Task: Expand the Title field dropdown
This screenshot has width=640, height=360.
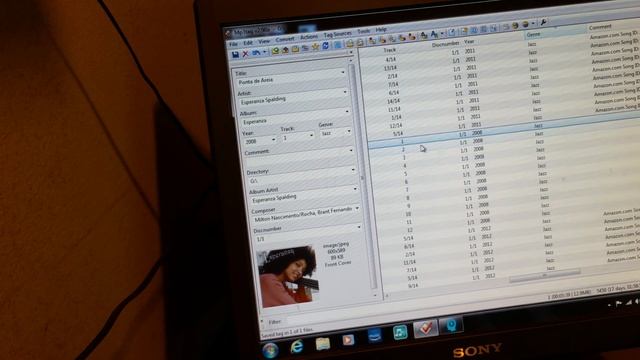Action: [342, 73]
